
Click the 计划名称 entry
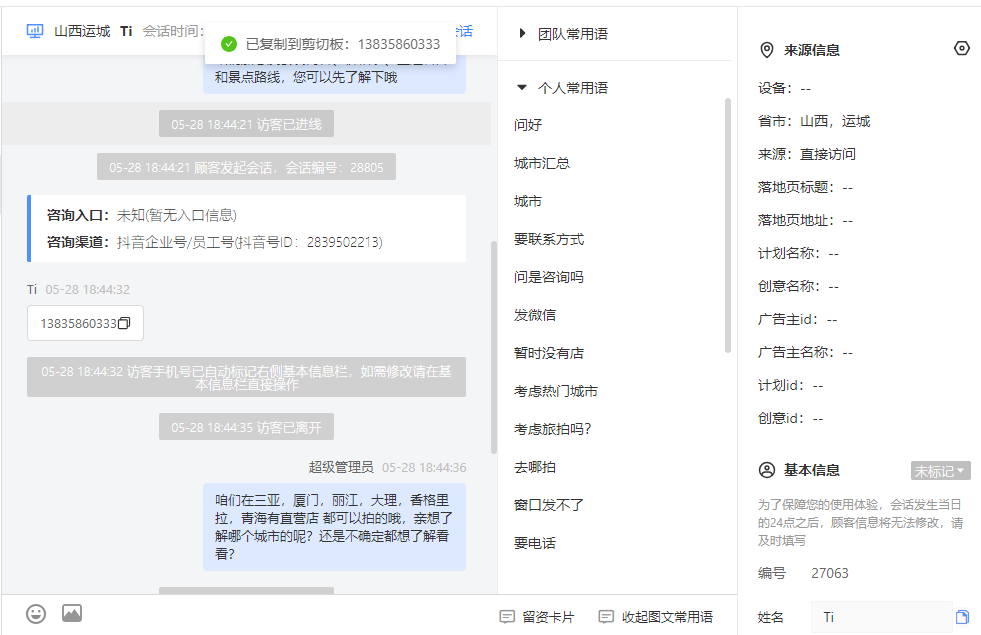(798, 253)
